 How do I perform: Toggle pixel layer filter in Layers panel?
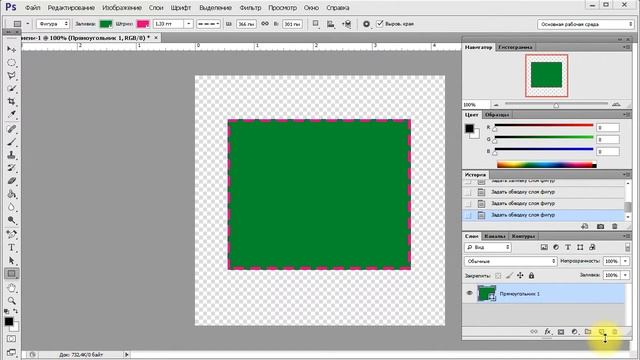pos(544,247)
